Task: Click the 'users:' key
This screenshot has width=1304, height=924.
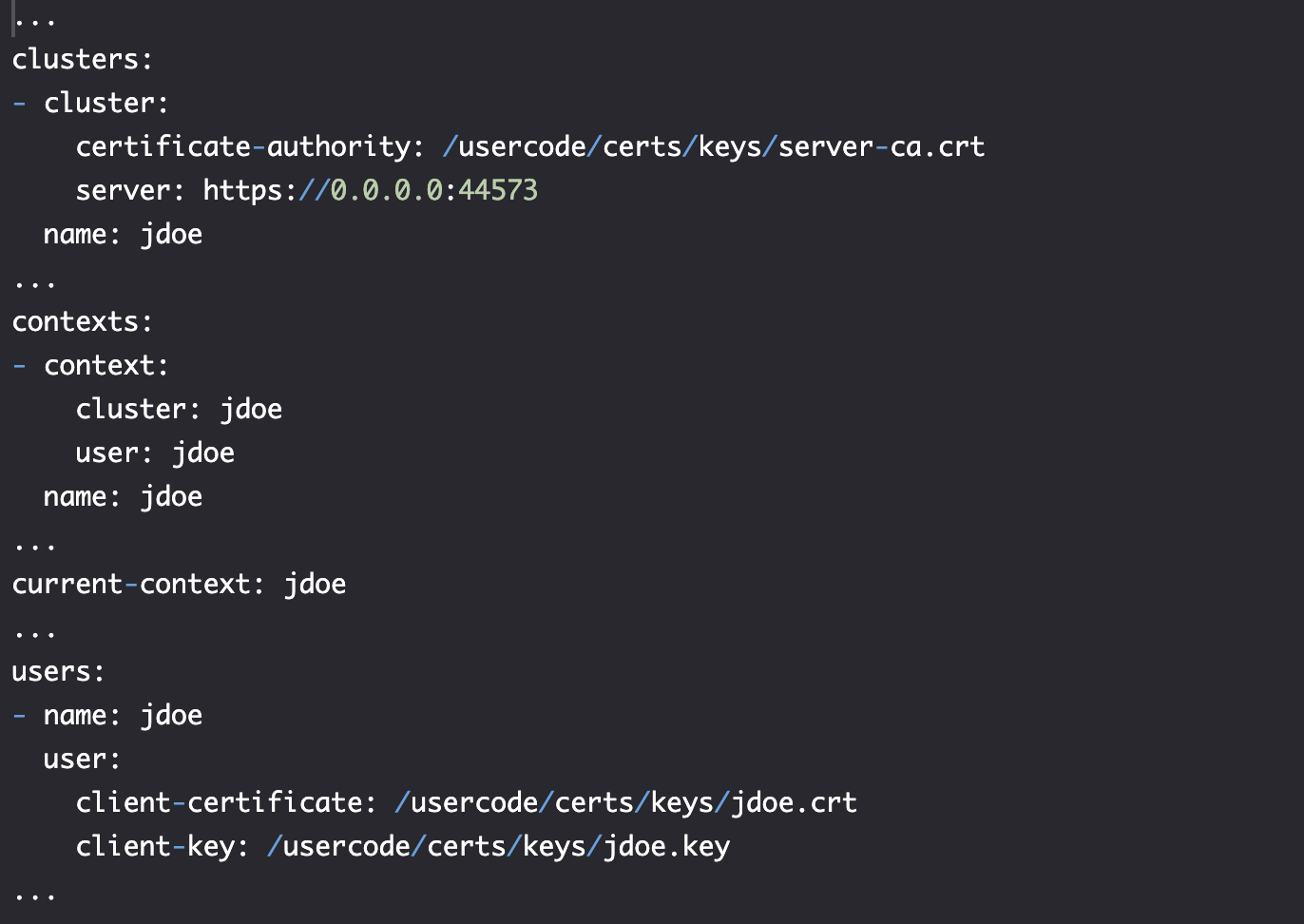Action: [58, 671]
